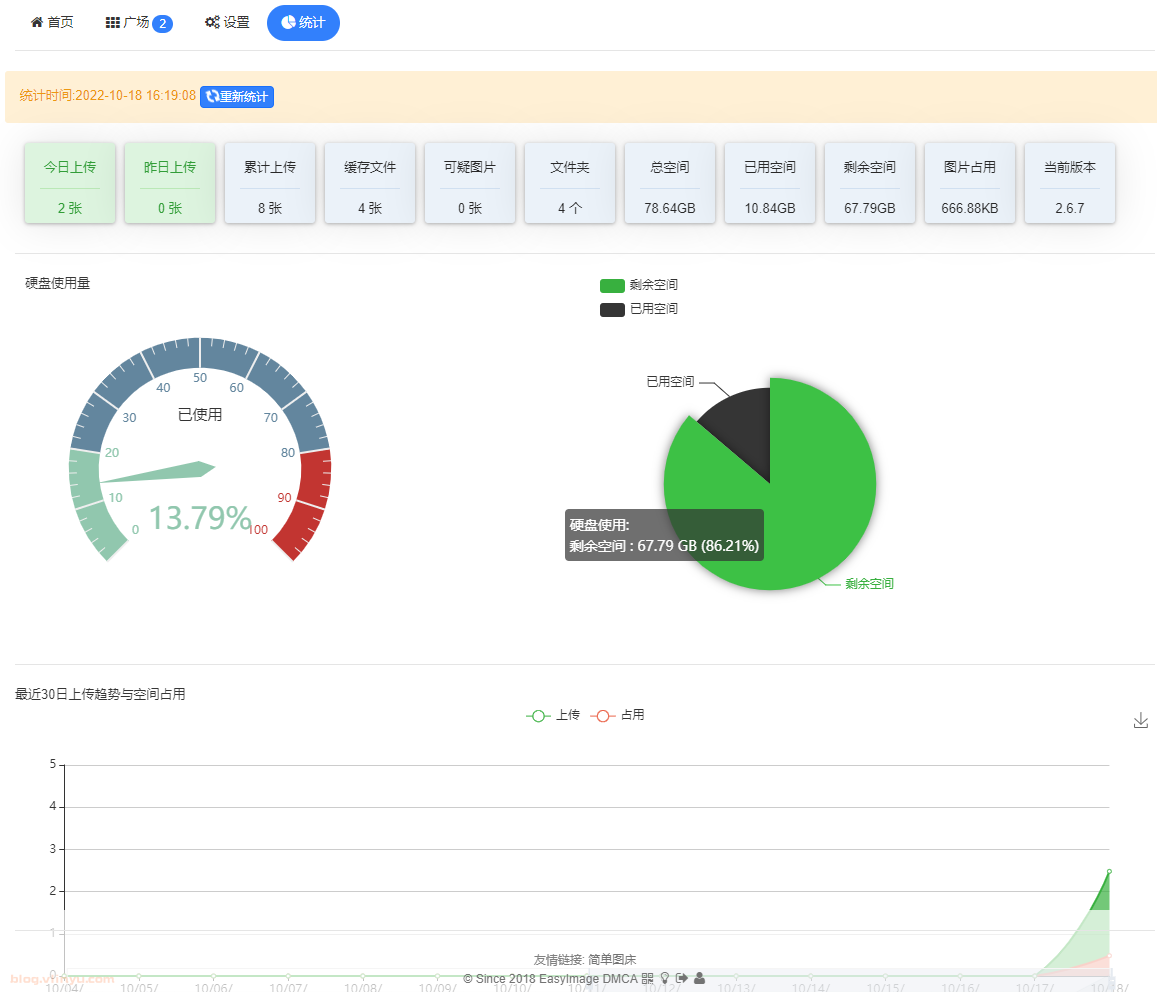Toggle the 占用 series in line chart legend
The width and height of the screenshot is (1157, 992).
point(617,716)
